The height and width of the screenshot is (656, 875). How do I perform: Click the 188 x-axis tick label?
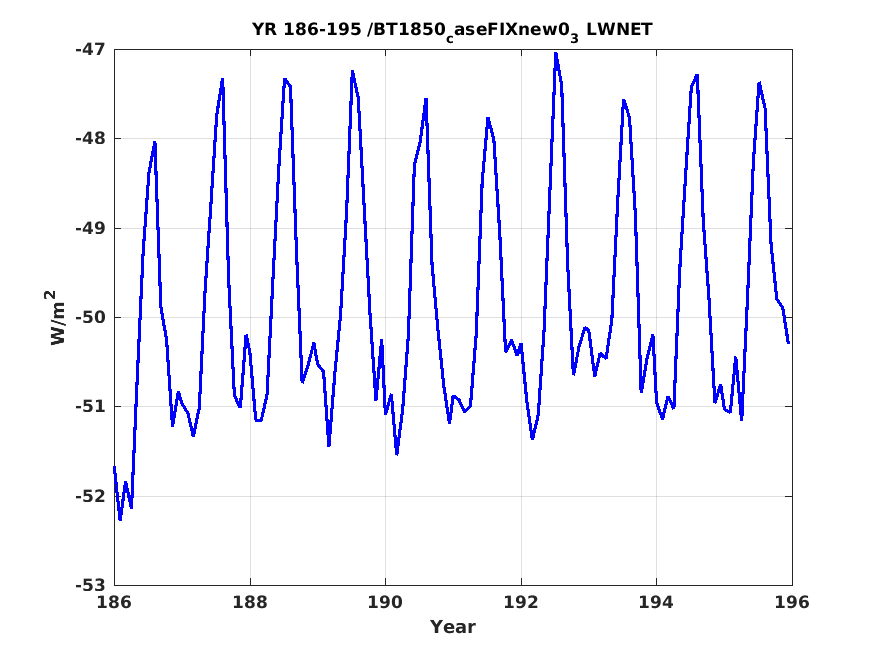point(250,602)
